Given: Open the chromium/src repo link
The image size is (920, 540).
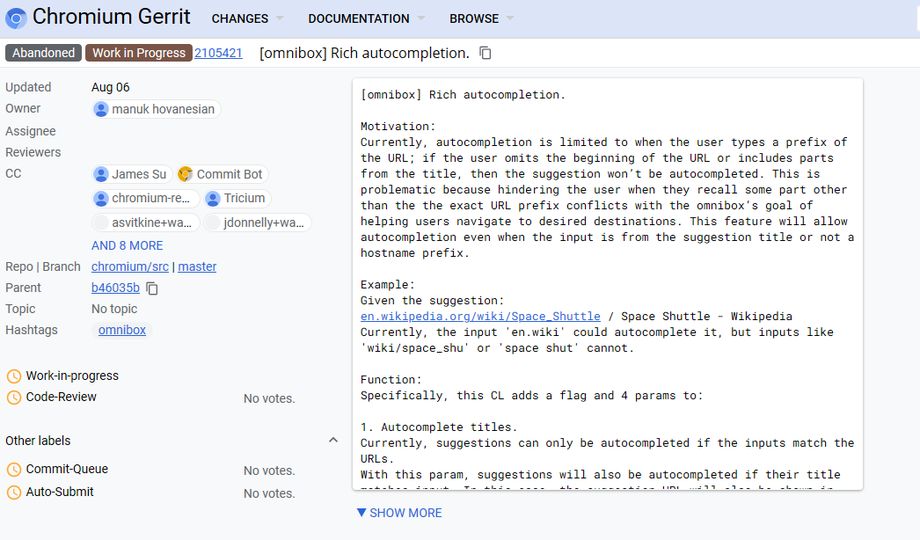Looking at the screenshot, I should tap(130, 267).
